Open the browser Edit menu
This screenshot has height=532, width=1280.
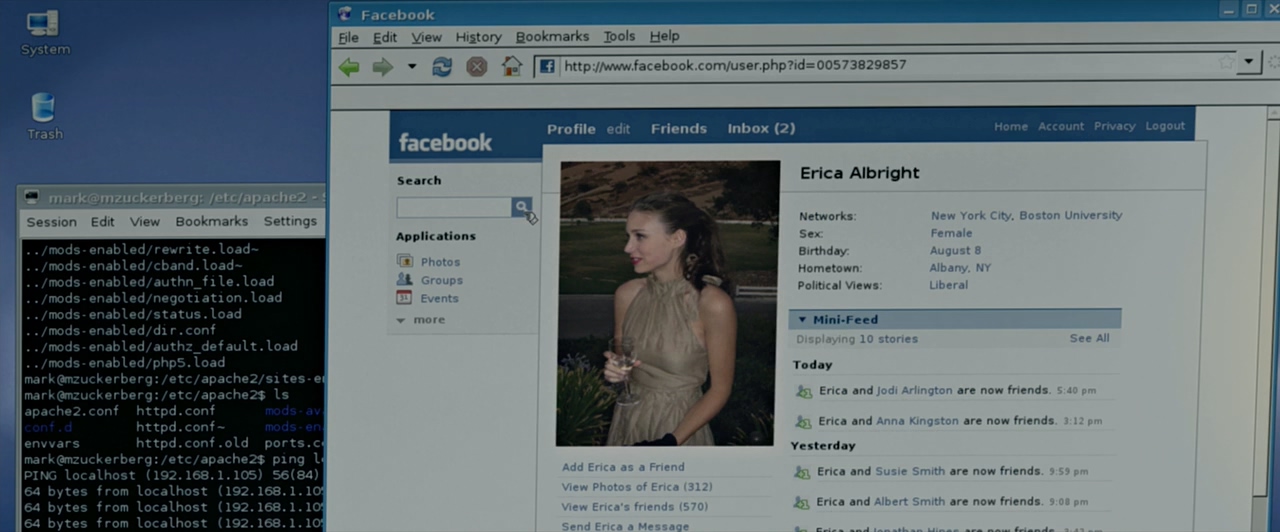click(385, 37)
